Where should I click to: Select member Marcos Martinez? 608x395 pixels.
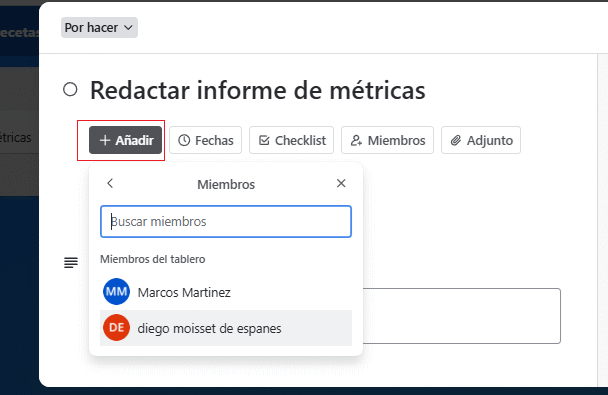point(226,292)
